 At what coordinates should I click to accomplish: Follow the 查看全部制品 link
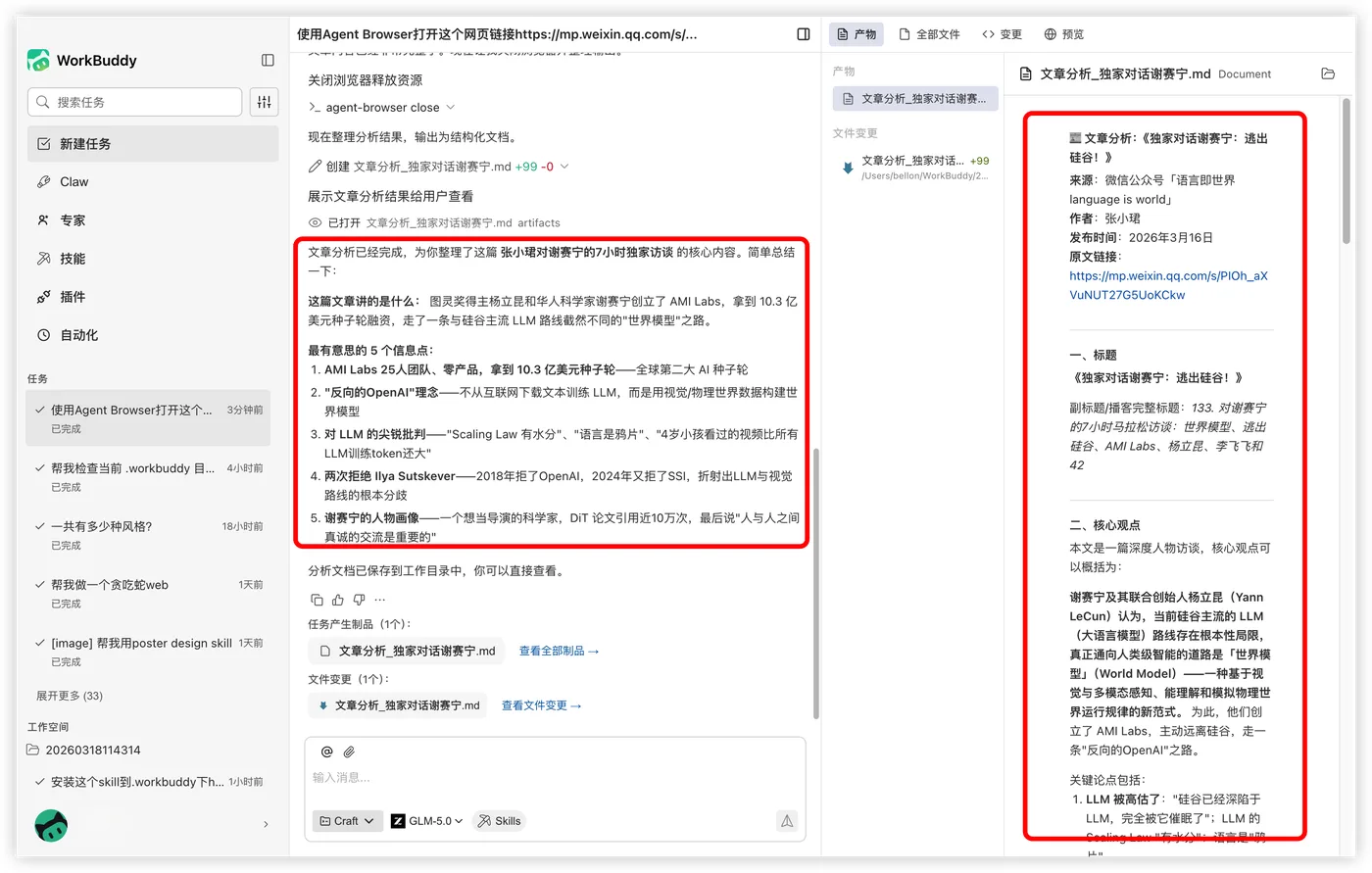click(x=559, y=651)
